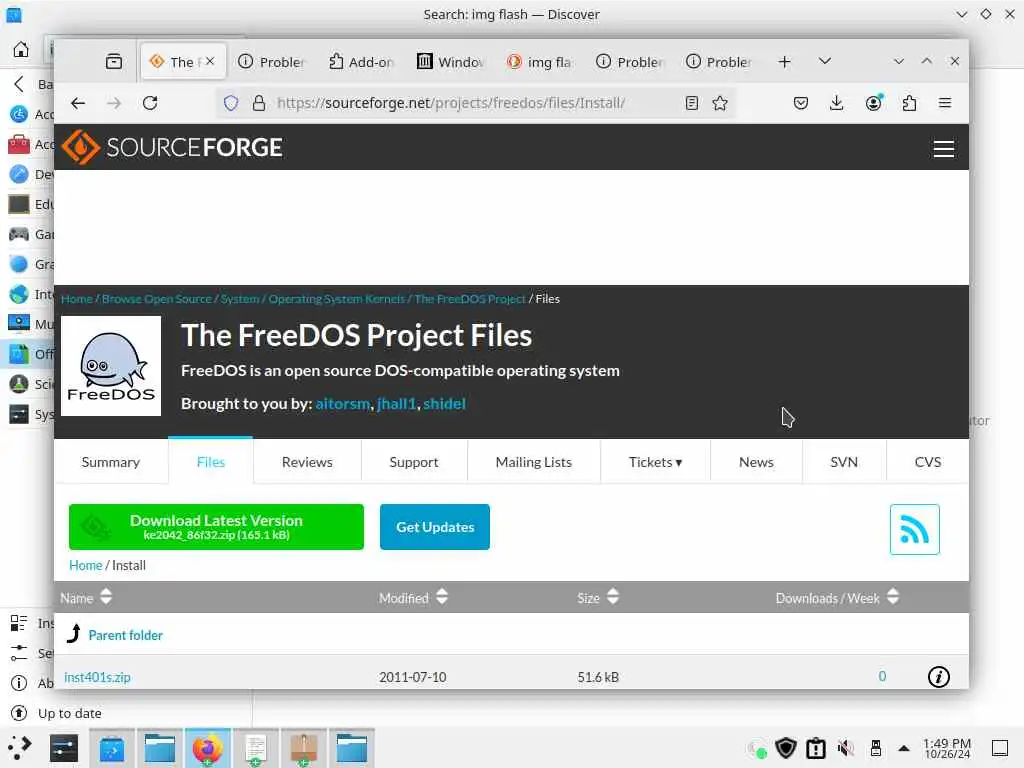Click the aitorsm contributor link
Screen dimensions: 1024x768
tap(343, 404)
